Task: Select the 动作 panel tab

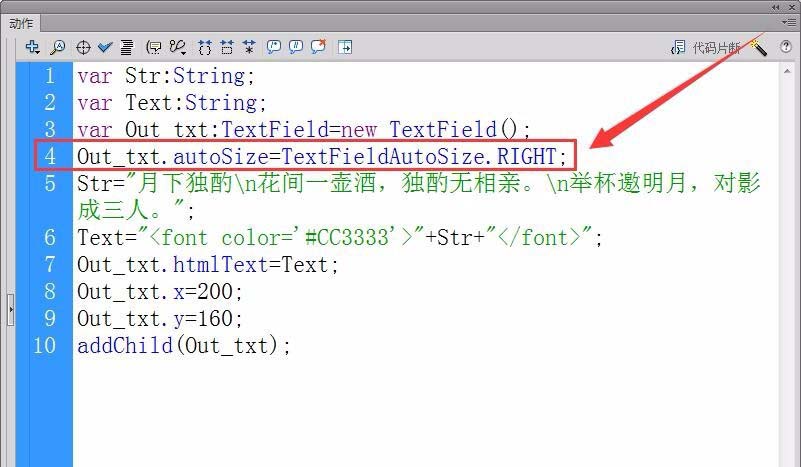Action: click(21, 24)
